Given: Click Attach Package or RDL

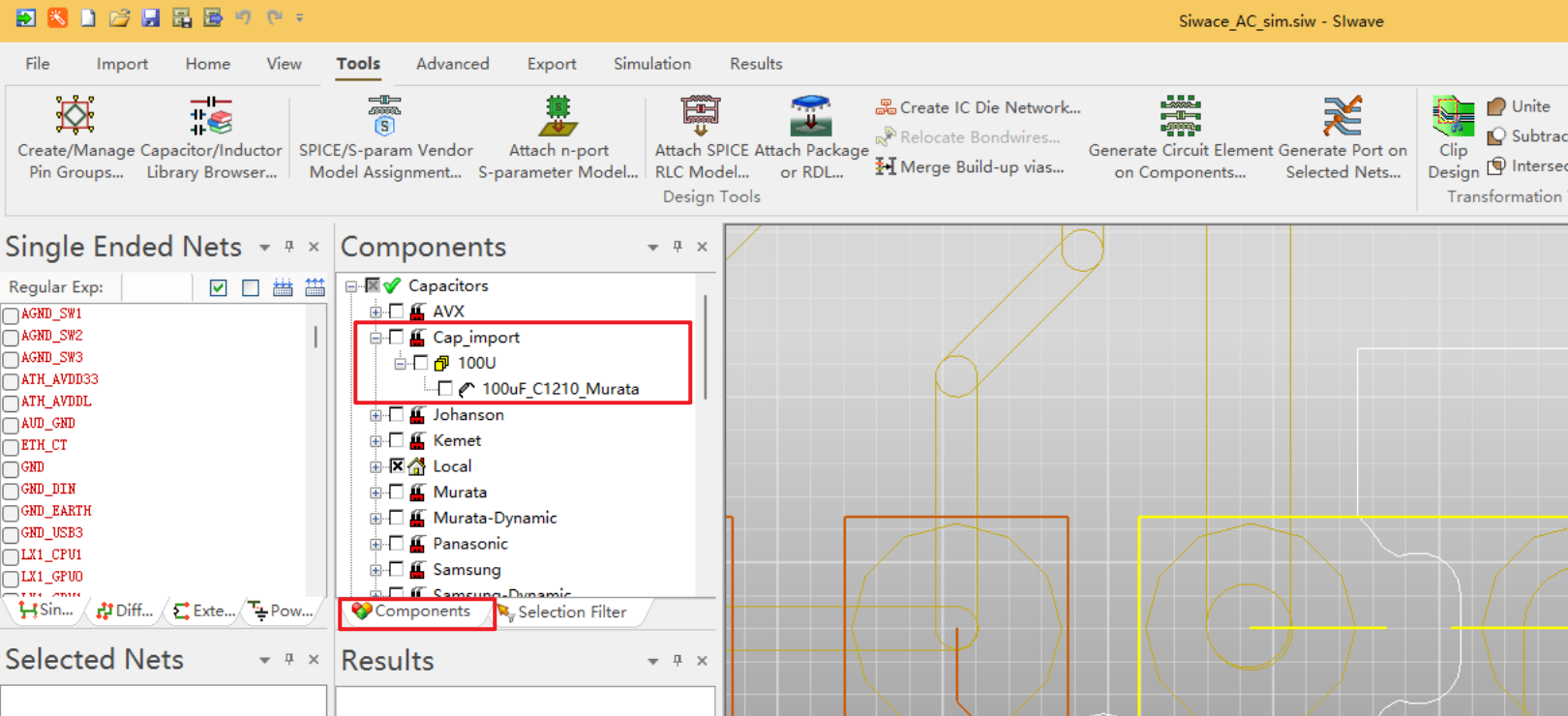Looking at the screenshot, I should coord(811,137).
